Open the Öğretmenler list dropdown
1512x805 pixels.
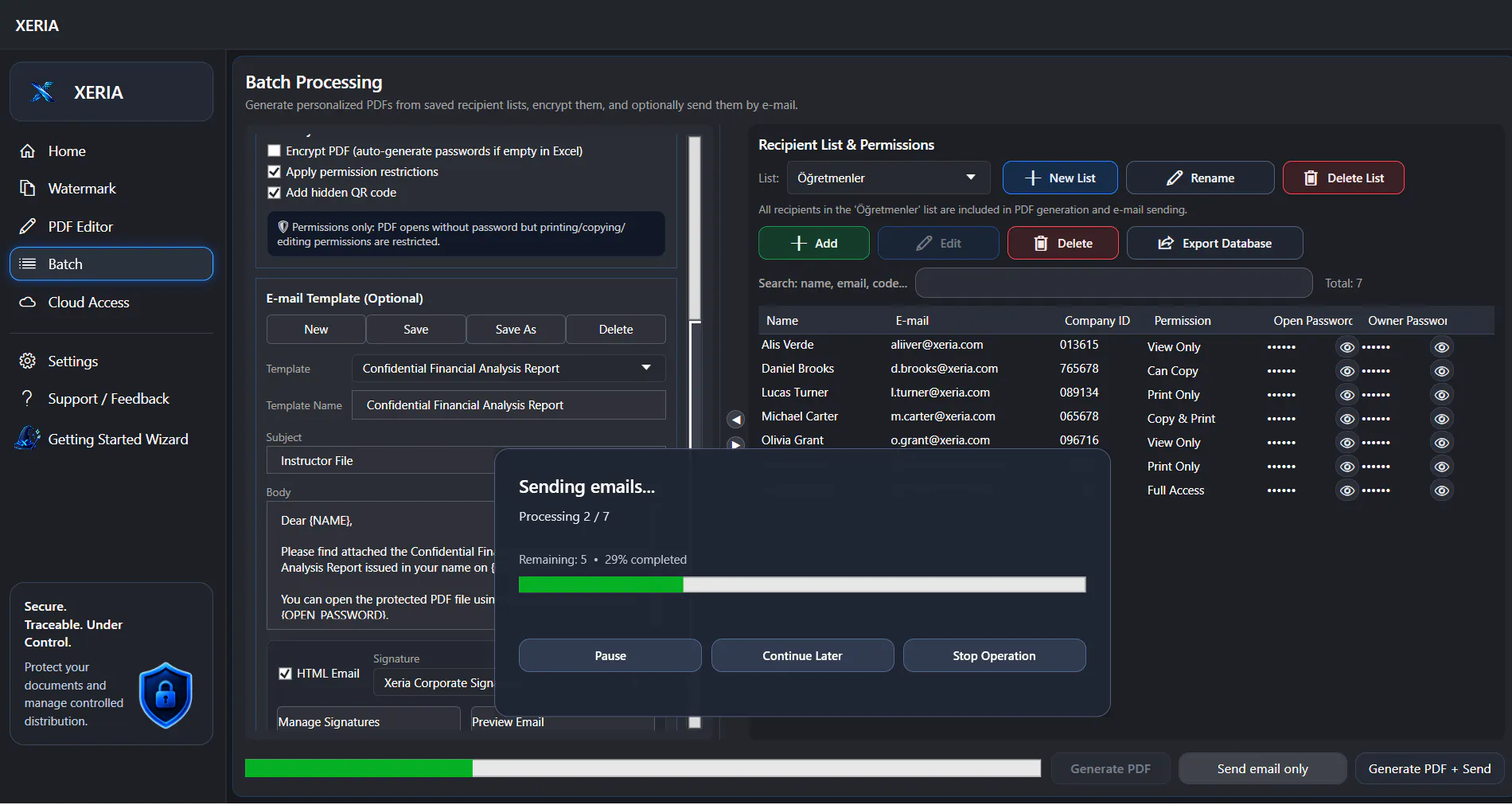[x=888, y=178]
